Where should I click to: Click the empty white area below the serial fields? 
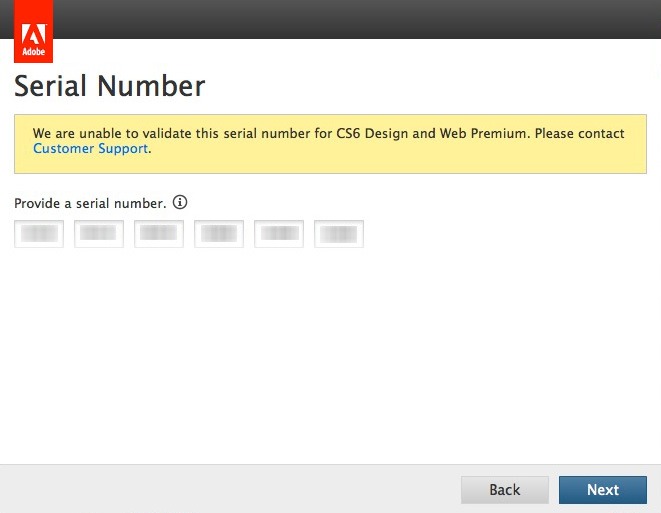coord(330,360)
